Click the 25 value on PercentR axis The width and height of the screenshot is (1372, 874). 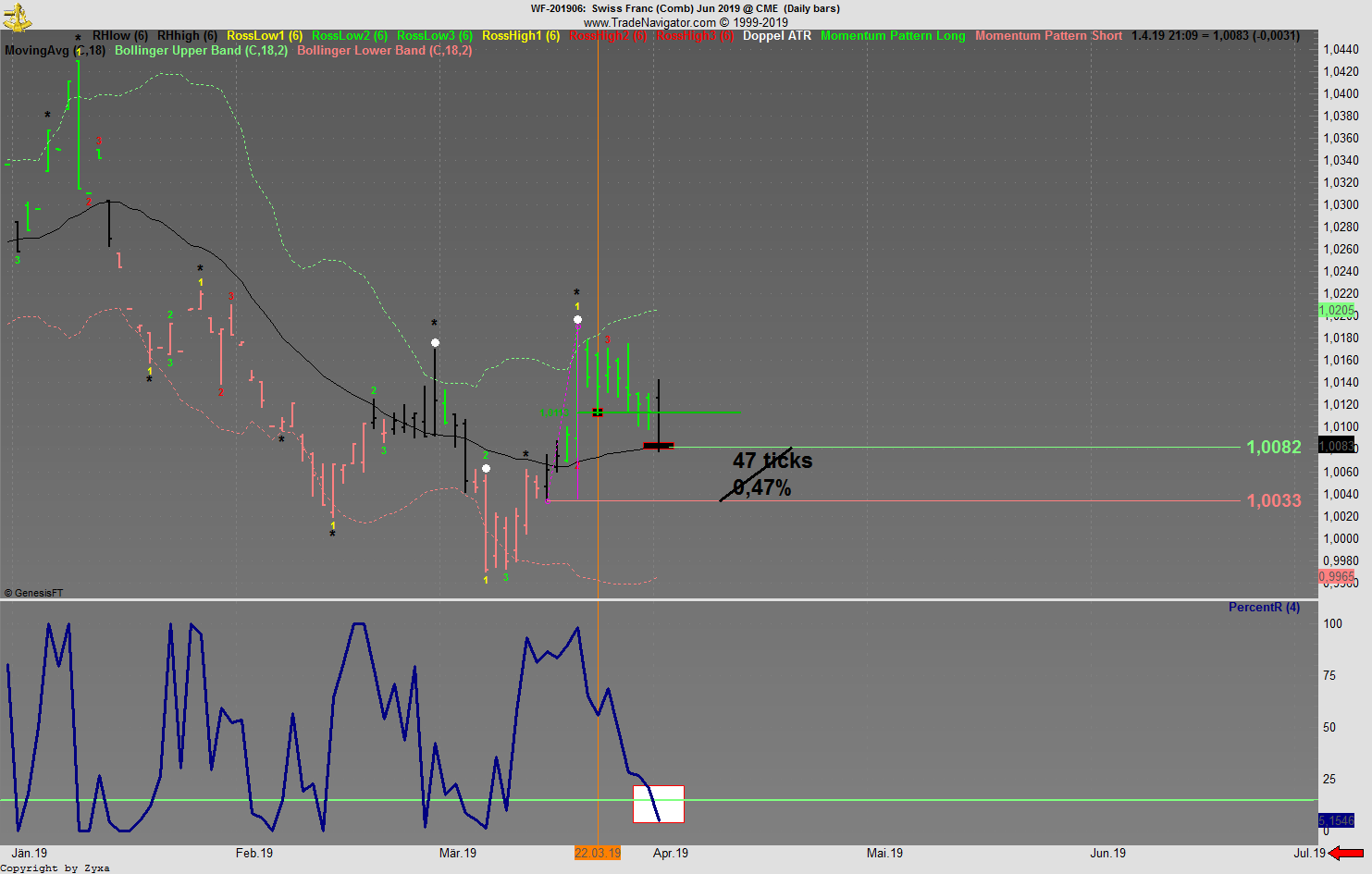[x=1329, y=779]
